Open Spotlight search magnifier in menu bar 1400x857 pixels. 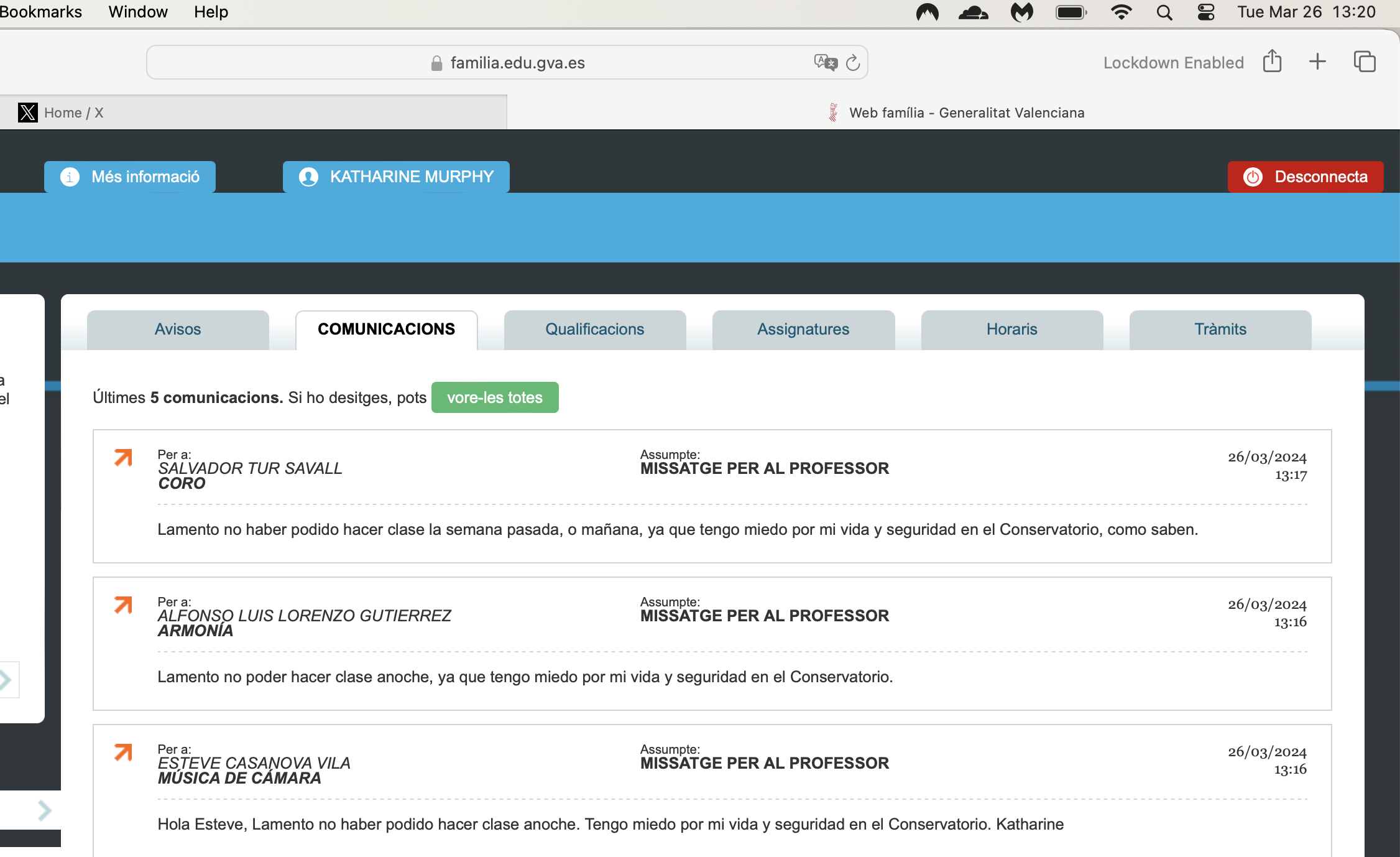pyautogui.click(x=1164, y=12)
